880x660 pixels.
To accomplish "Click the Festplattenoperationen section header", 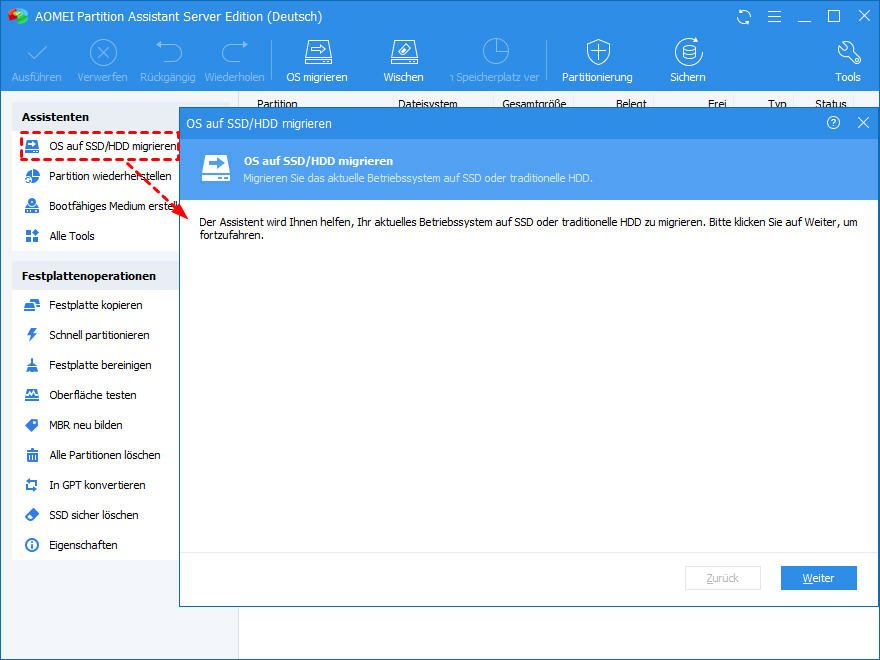I will pyautogui.click(x=89, y=276).
